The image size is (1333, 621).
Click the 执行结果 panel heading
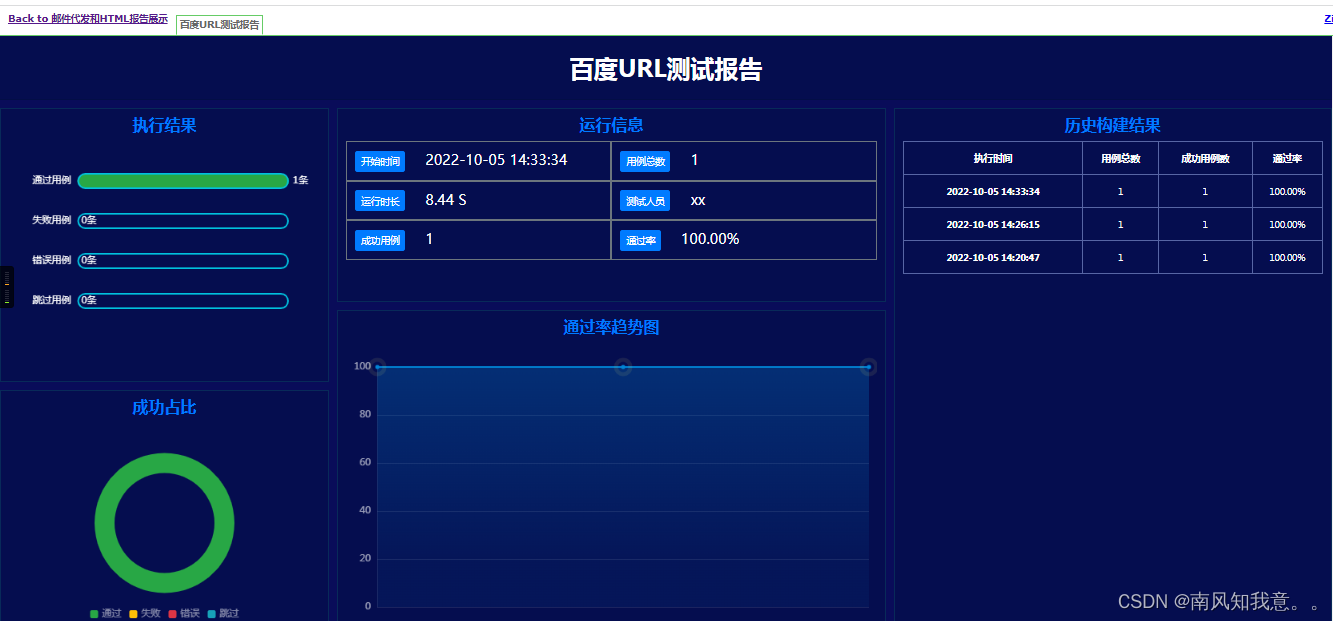point(164,125)
